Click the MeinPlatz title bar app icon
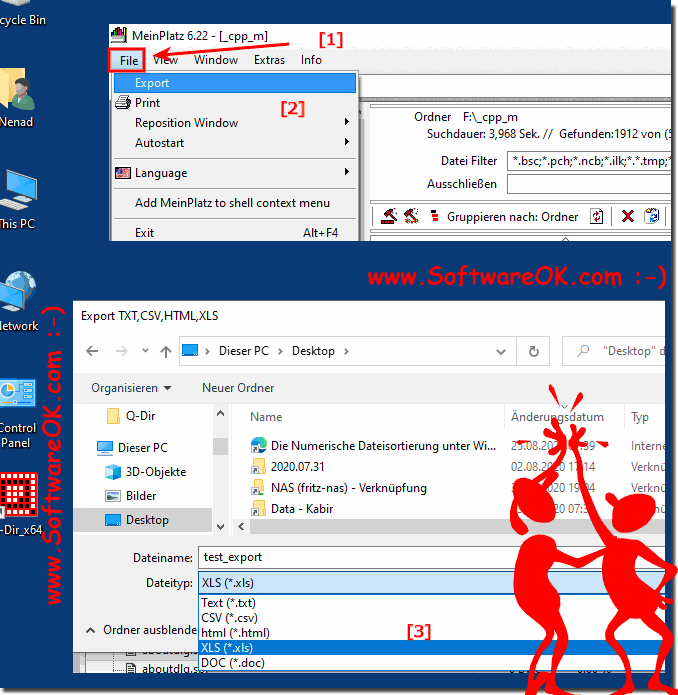This screenshot has width=678, height=695. [118, 35]
